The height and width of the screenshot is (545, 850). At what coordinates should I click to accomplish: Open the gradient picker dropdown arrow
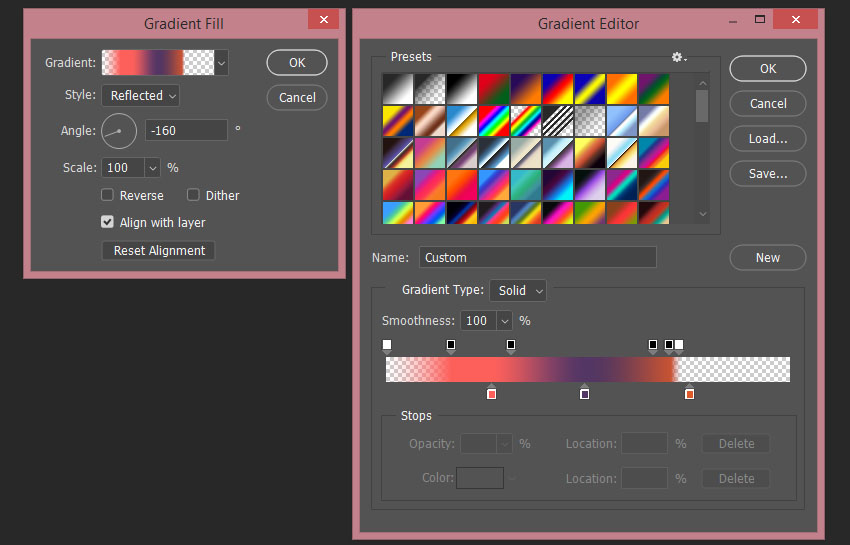222,63
